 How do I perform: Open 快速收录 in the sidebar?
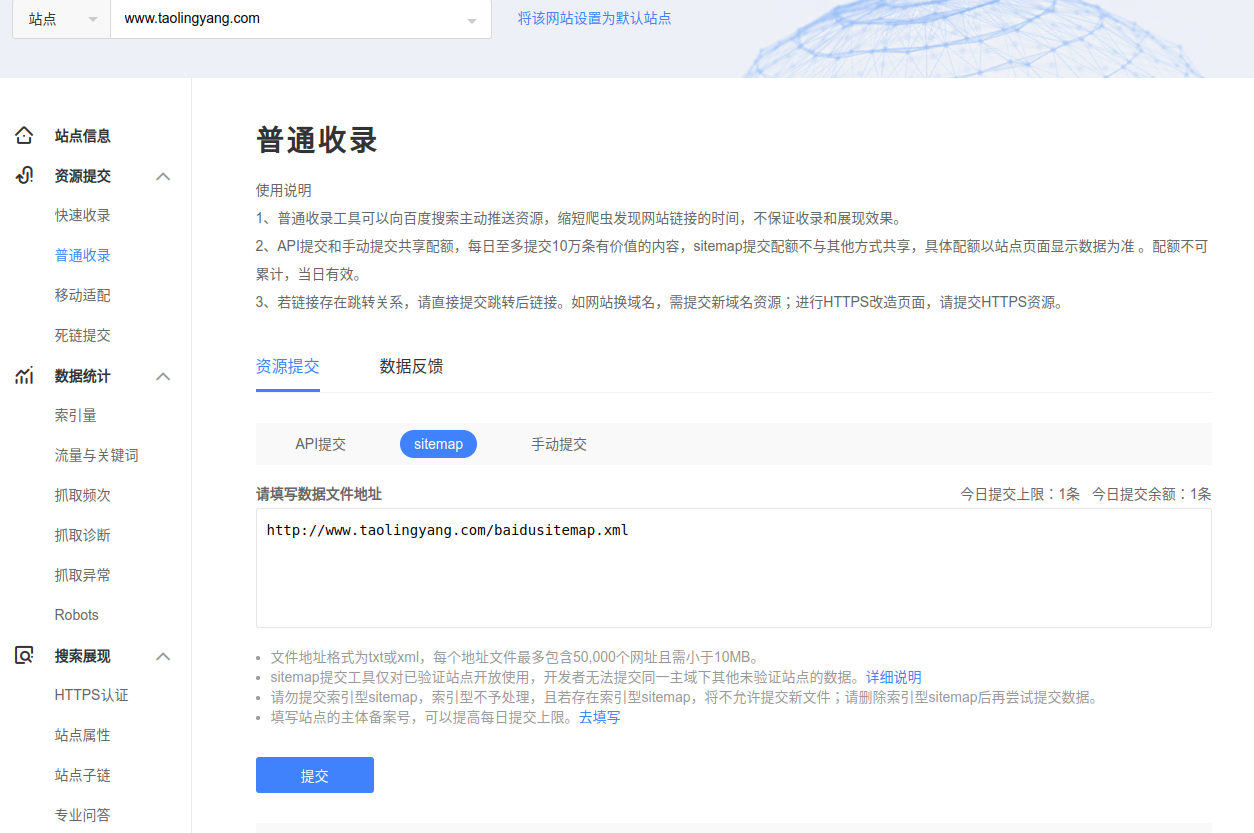pyautogui.click(x=83, y=216)
